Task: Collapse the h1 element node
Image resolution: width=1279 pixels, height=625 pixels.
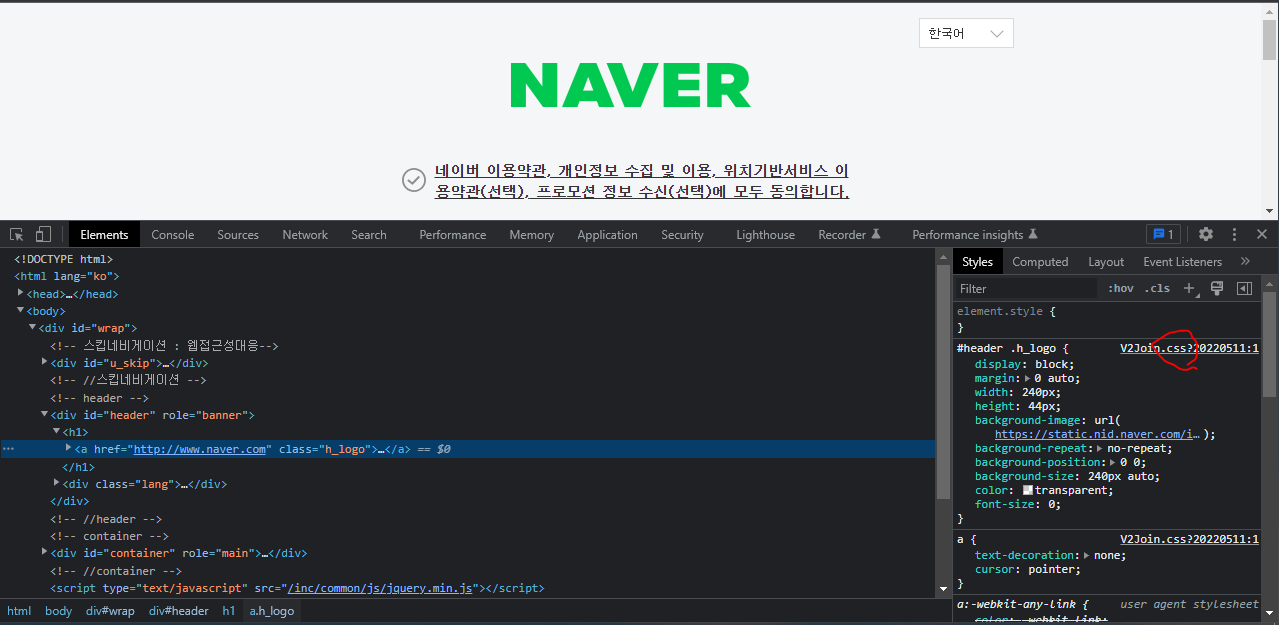Action: coord(57,431)
